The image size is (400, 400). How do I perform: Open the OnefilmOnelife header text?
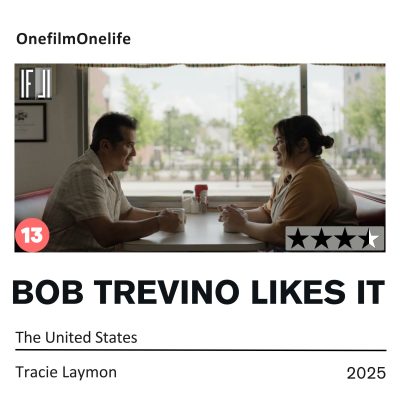[x=73, y=39]
